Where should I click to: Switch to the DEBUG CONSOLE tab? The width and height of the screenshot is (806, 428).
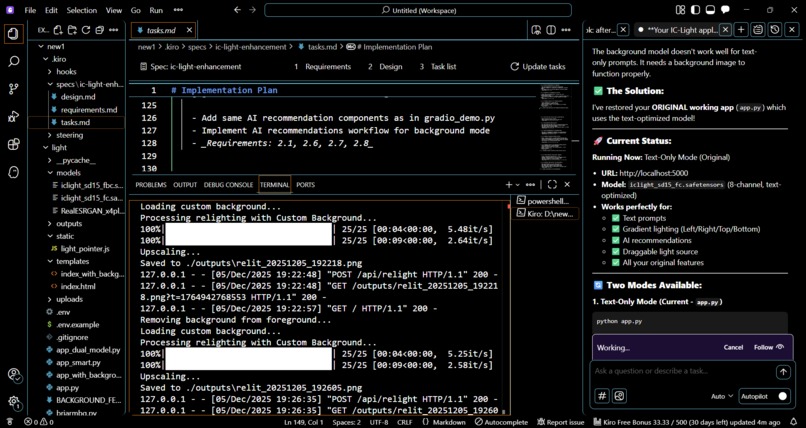click(228, 184)
